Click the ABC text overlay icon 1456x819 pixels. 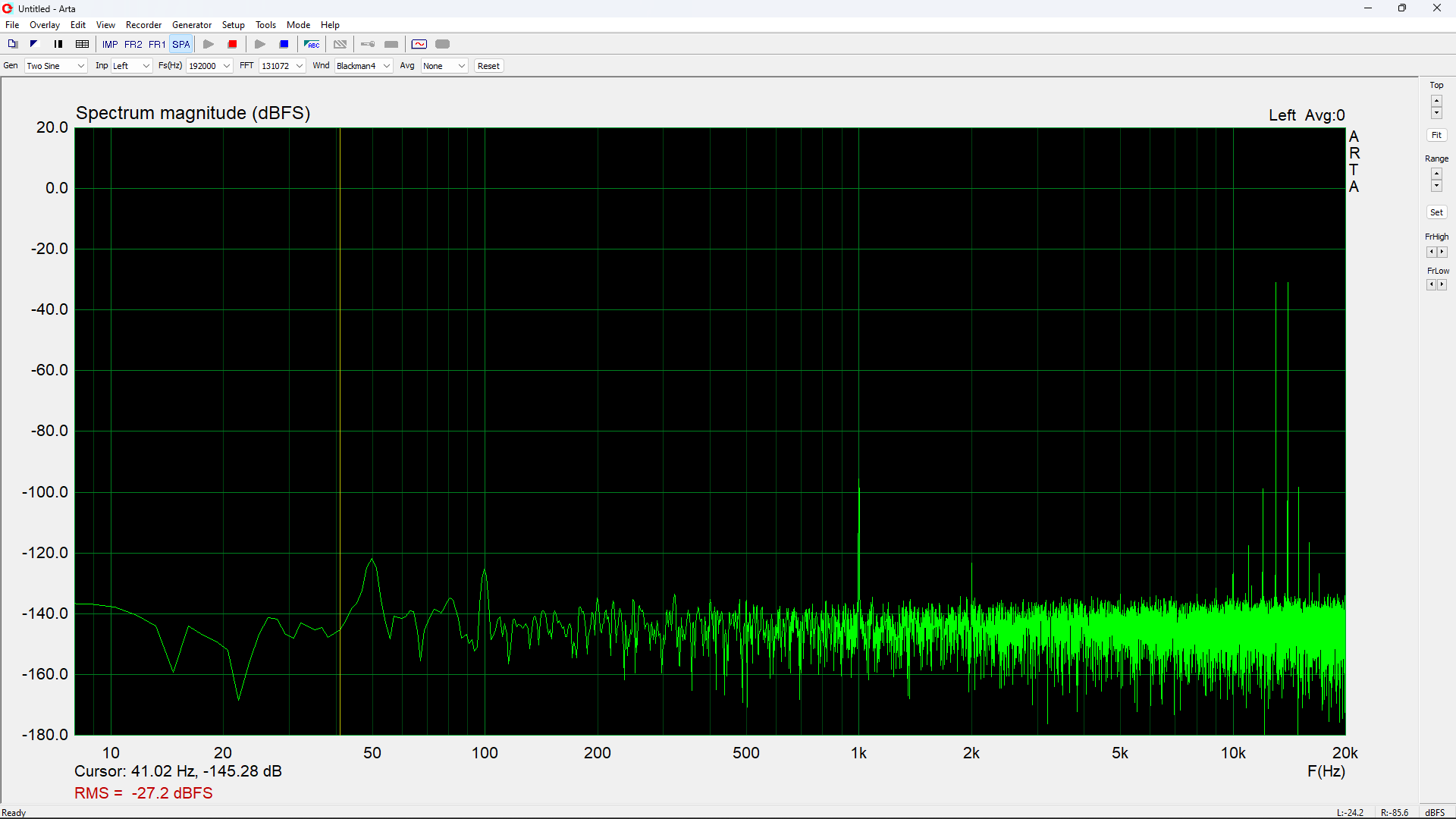pyautogui.click(x=312, y=44)
